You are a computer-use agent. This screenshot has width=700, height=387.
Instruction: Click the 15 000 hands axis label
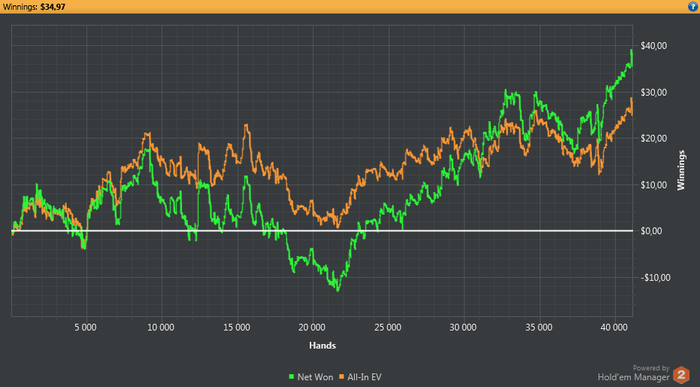point(237,328)
